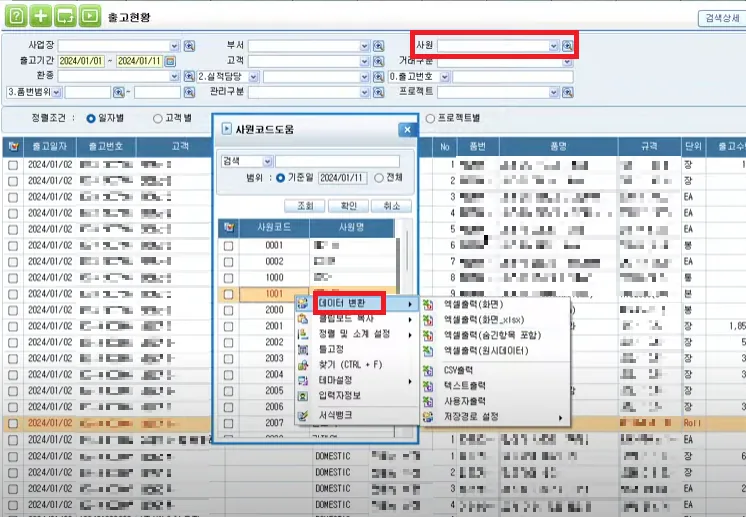Select the 고객별 sort radio button
The width and height of the screenshot is (746, 517).
click(x=157, y=118)
